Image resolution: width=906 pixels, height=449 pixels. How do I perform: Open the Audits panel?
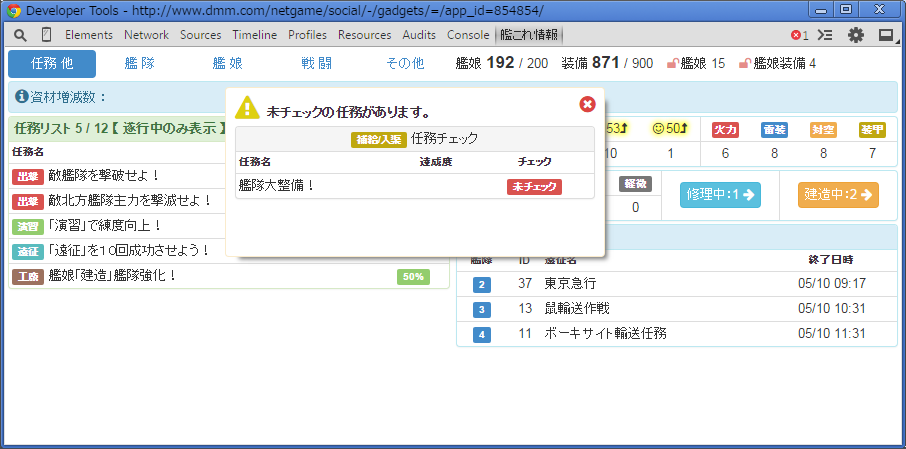click(x=419, y=35)
